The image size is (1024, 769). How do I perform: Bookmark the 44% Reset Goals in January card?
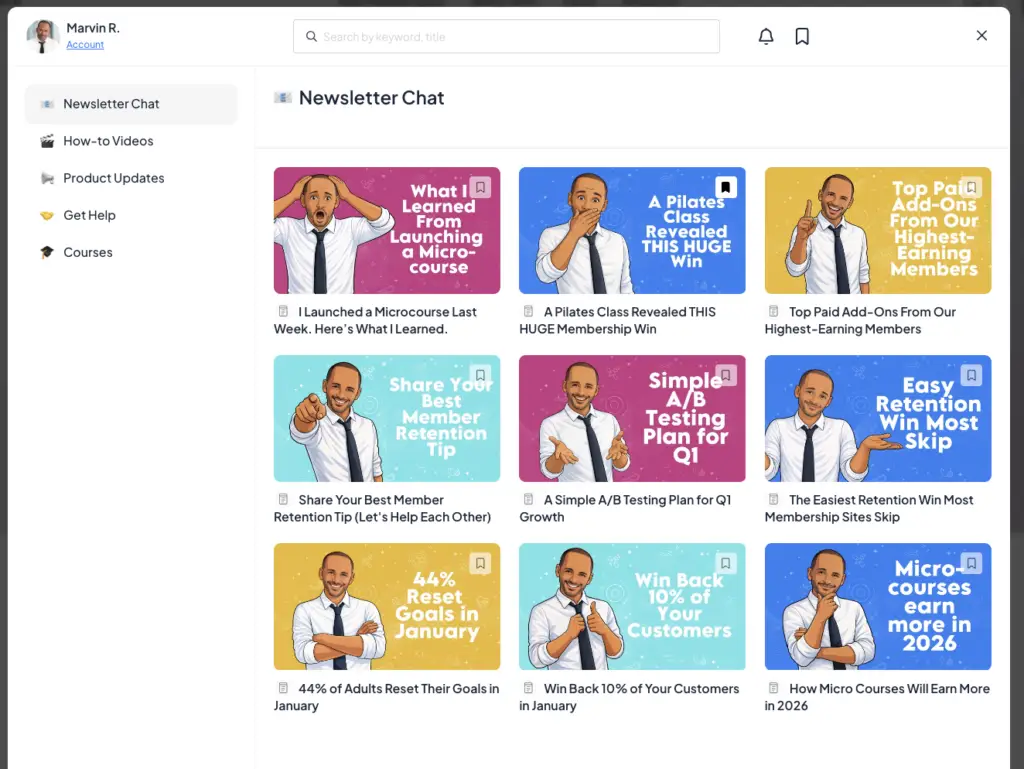tap(480, 563)
